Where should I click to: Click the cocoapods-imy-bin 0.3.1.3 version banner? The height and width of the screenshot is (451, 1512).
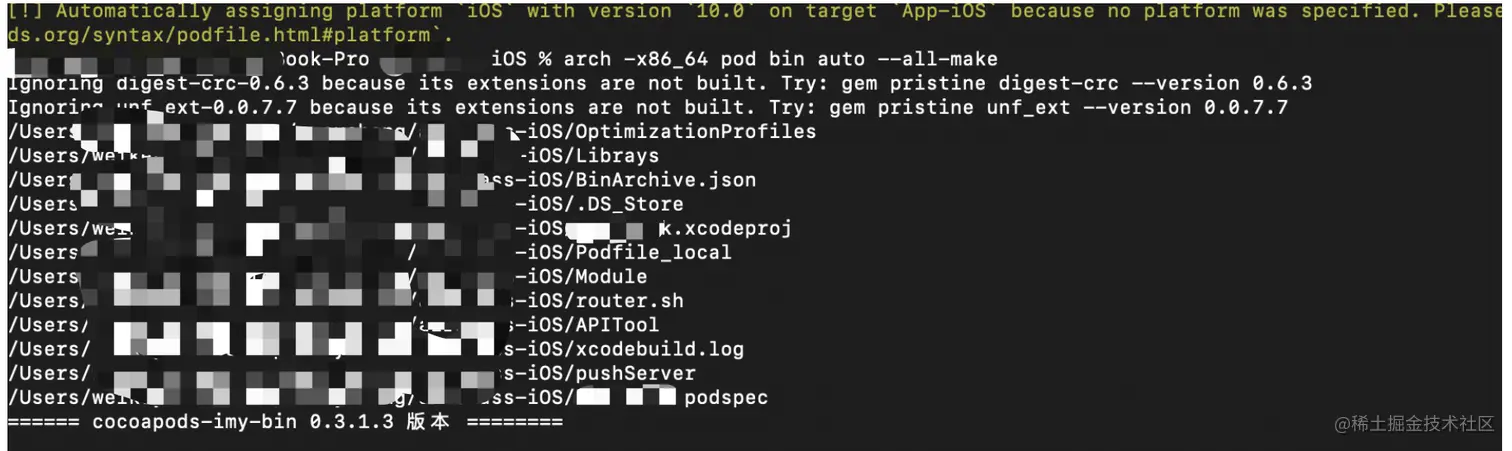[286, 422]
